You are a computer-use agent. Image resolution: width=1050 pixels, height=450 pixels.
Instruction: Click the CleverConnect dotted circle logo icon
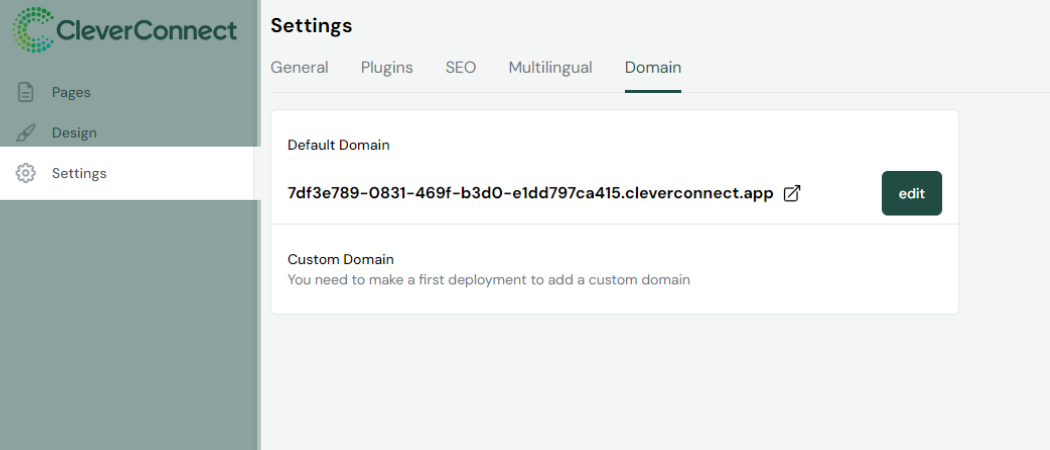click(34, 30)
